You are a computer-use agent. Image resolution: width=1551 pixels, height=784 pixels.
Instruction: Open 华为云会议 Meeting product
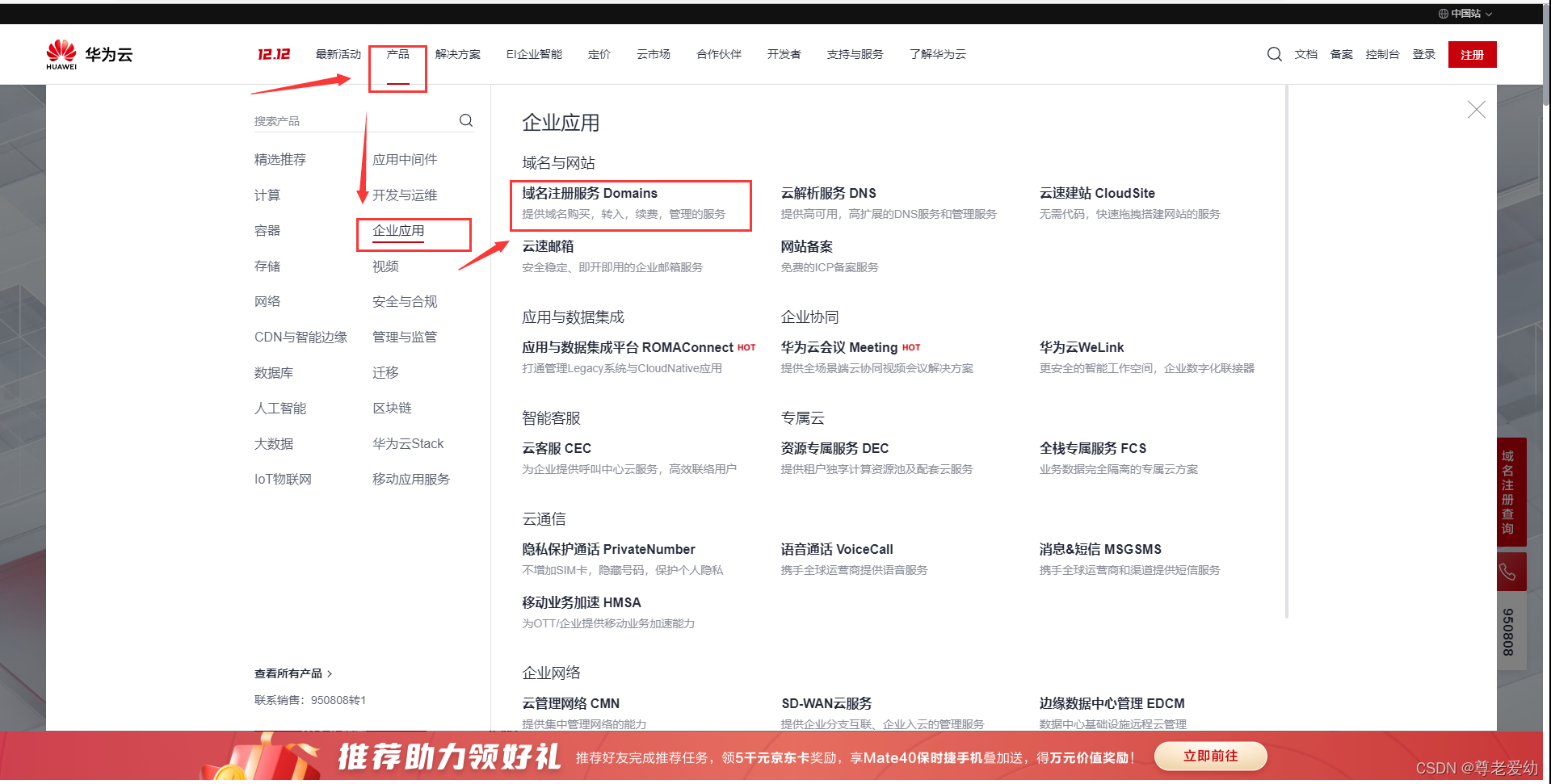point(839,348)
